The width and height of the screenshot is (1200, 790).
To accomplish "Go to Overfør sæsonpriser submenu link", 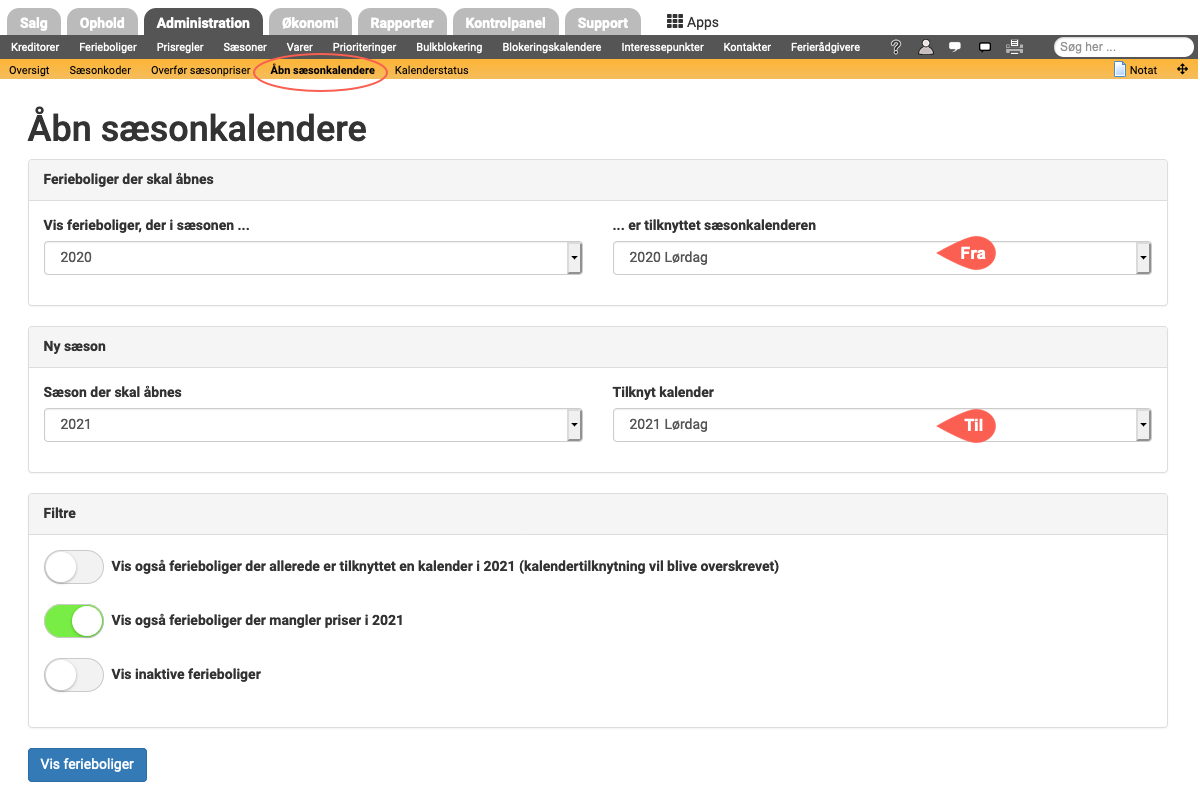I will point(200,70).
